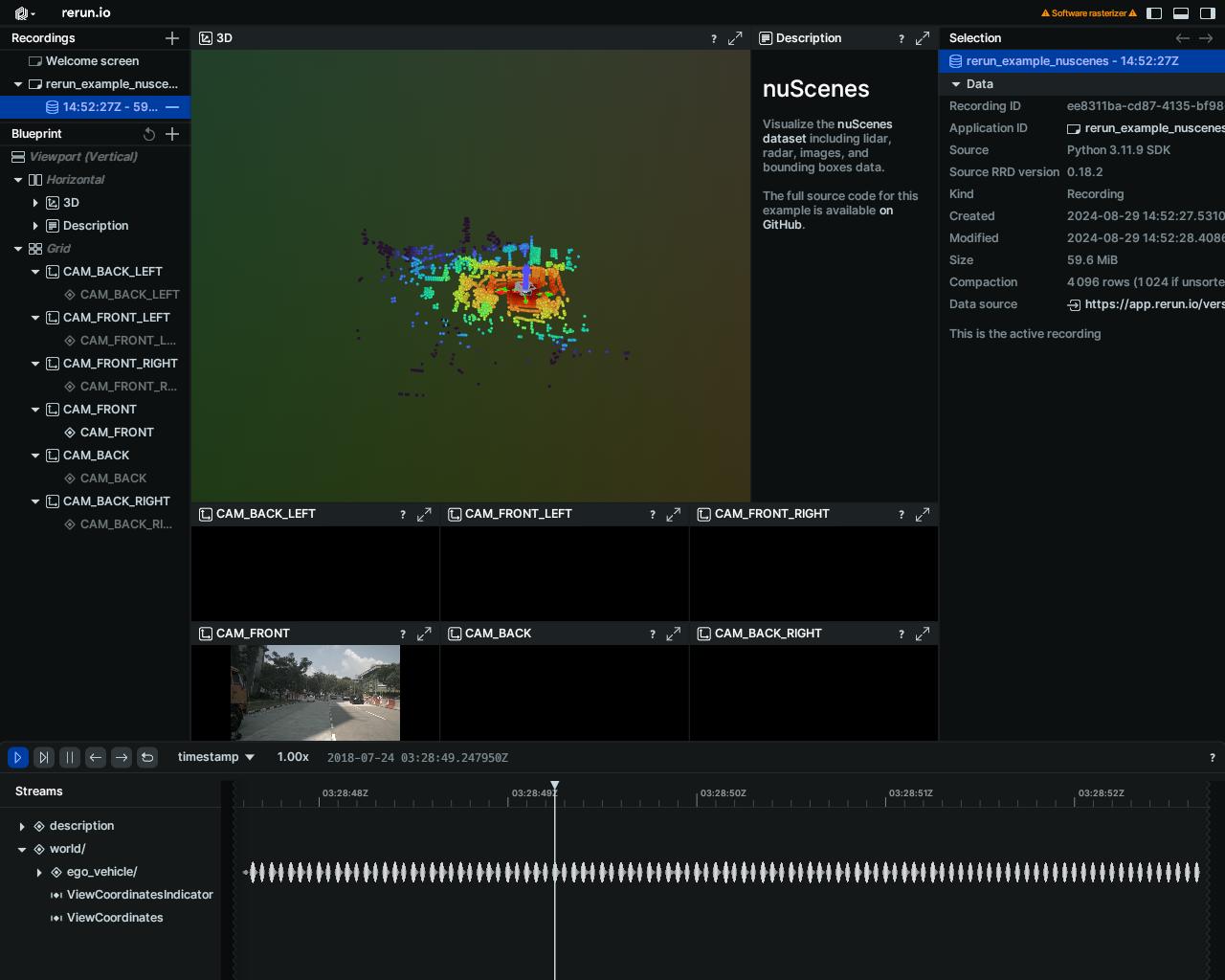Open help for the 3D view

click(x=713, y=38)
